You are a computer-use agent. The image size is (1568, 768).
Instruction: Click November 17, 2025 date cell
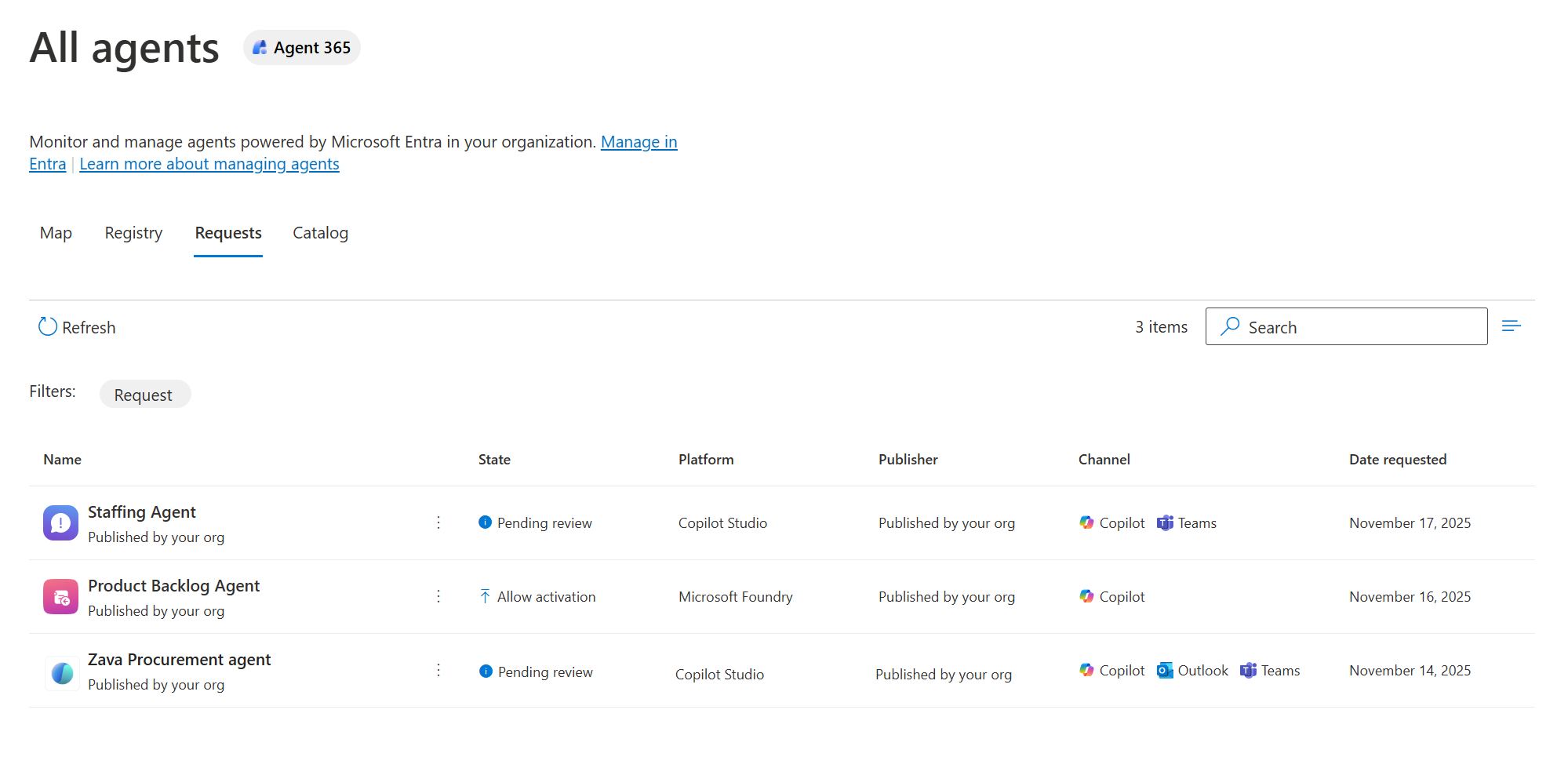(1410, 523)
